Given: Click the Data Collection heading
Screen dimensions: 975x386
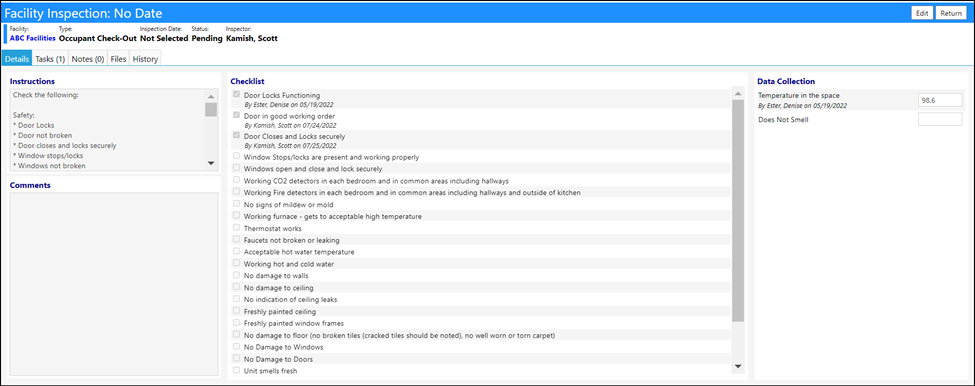Looking at the screenshot, I should [786, 81].
